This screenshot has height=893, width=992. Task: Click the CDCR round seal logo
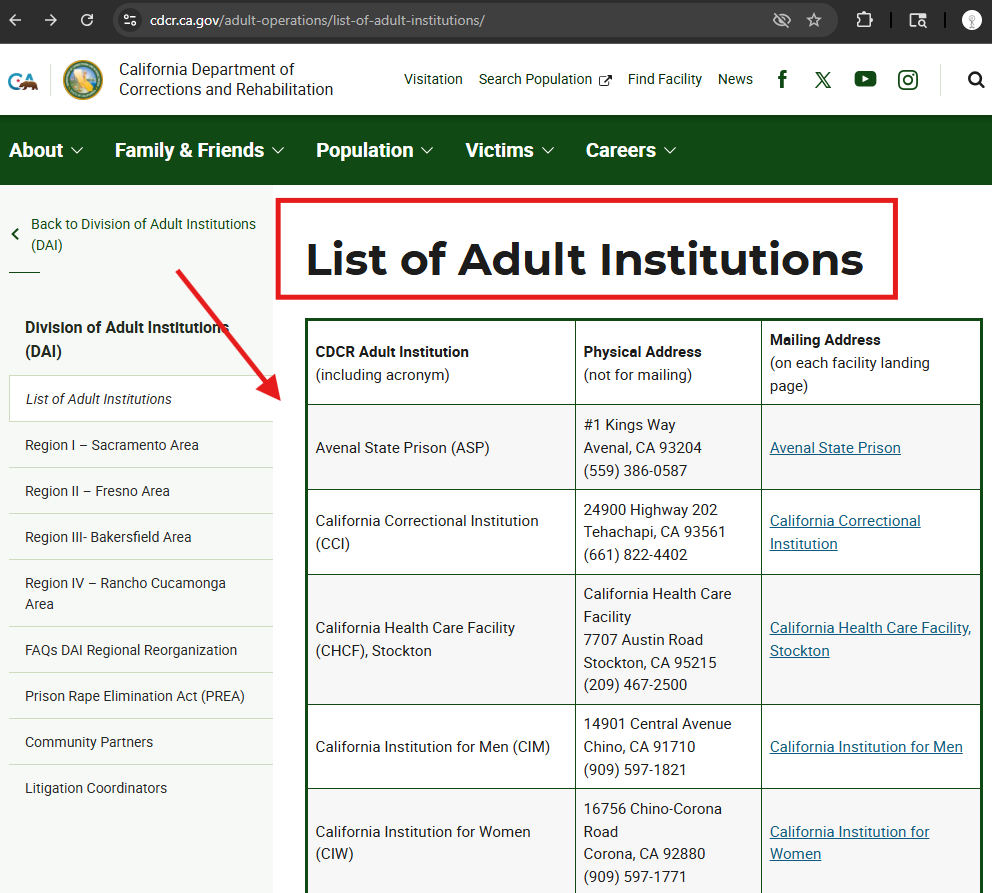pyautogui.click(x=83, y=80)
